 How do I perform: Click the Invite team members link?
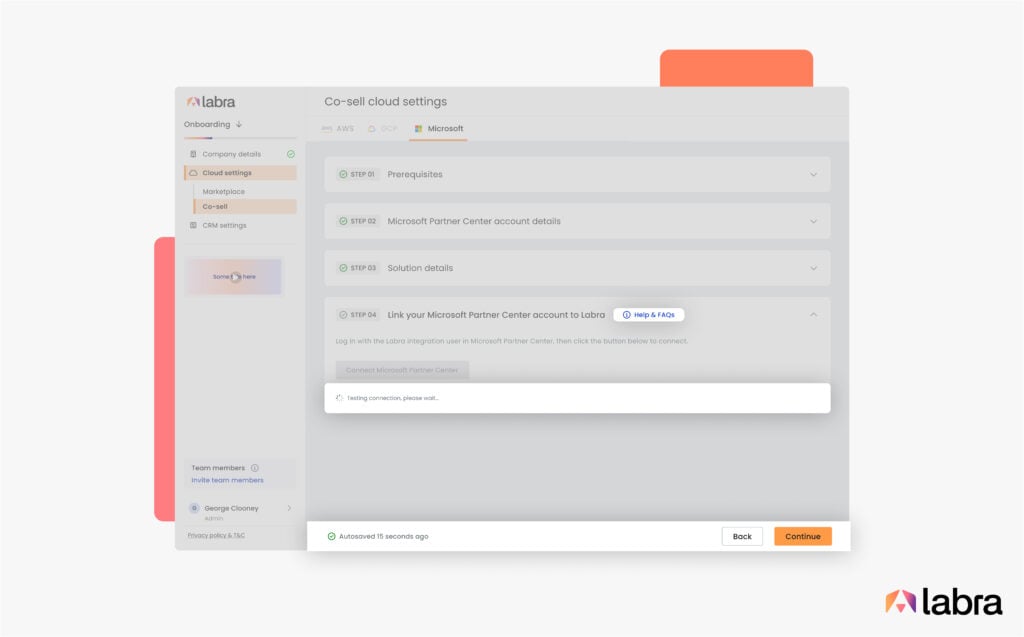pyautogui.click(x=227, y=480)
